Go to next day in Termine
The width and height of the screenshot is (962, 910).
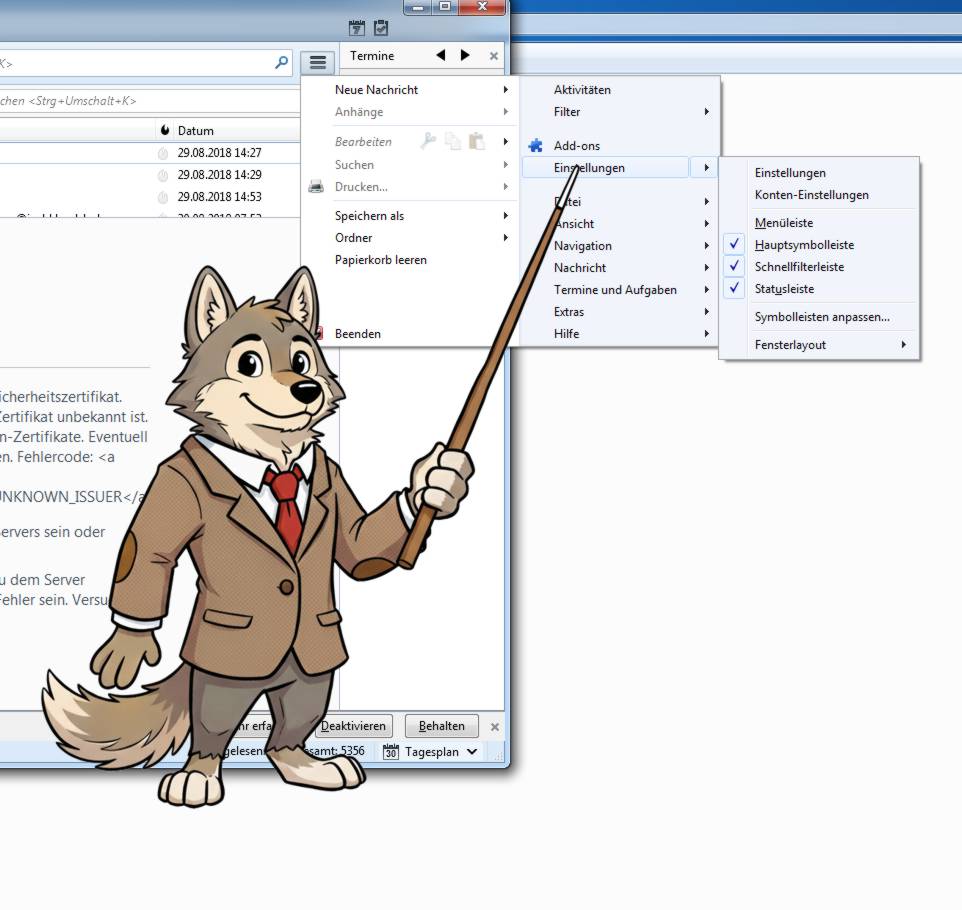465,56
